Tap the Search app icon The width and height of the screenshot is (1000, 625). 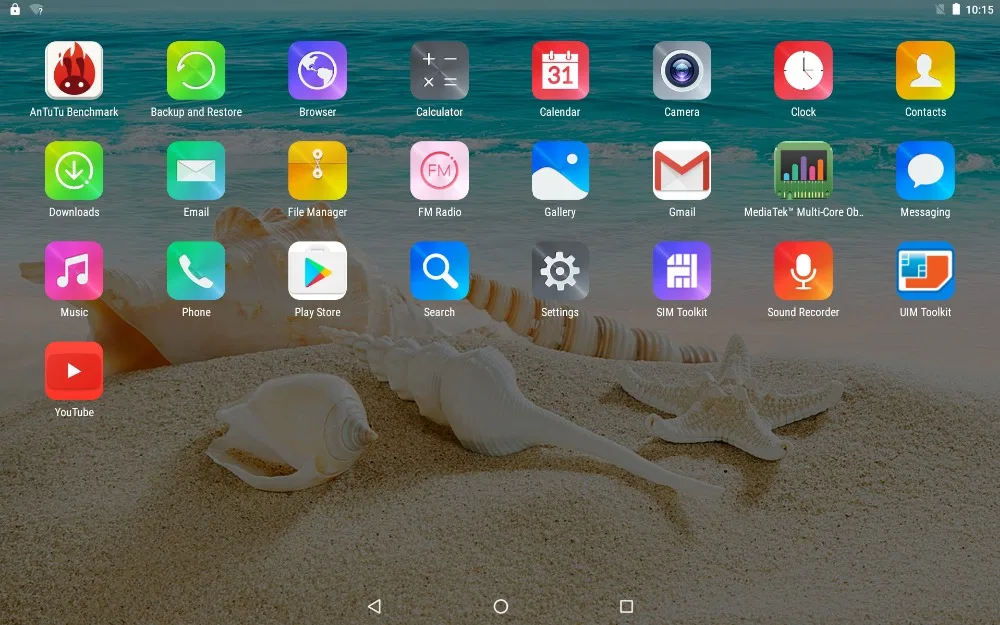click(439, 271)
